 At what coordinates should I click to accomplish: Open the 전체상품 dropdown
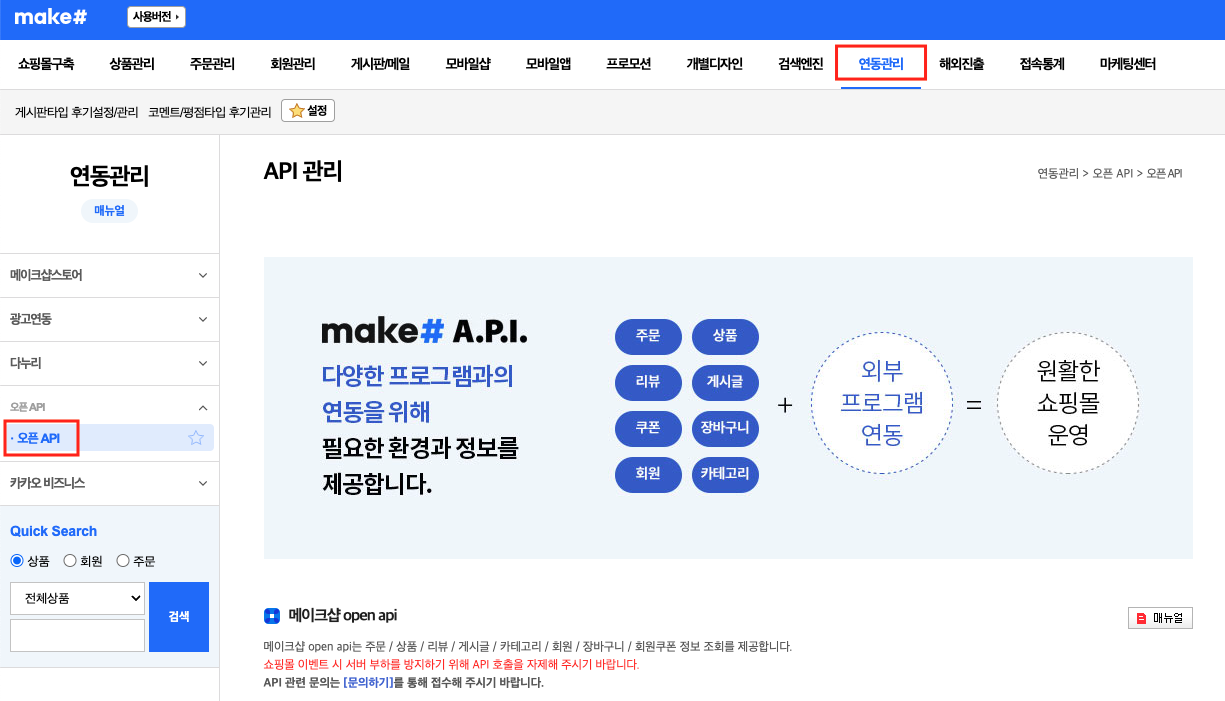tap(77, 597)
